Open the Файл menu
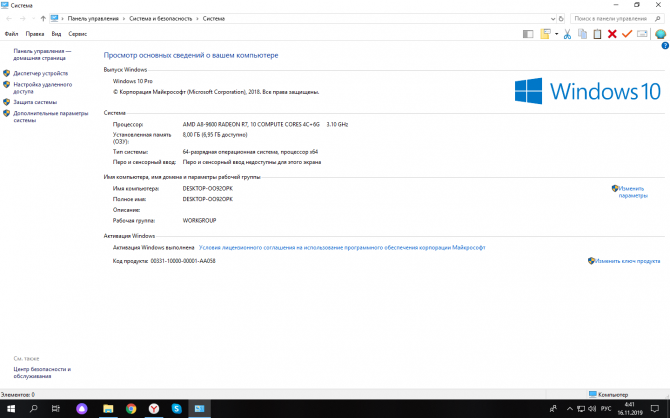This screenshot has width=670, height=418. click(12, 33)
